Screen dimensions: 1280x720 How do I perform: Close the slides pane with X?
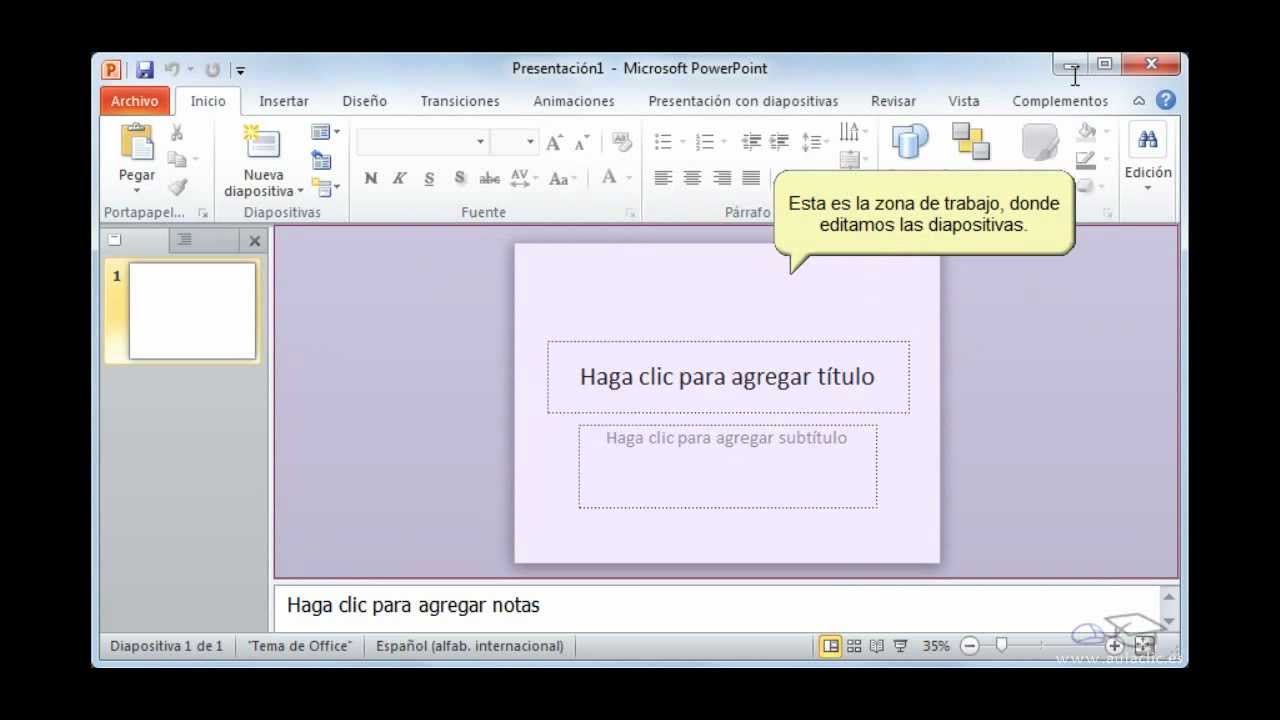click(254, 241)
